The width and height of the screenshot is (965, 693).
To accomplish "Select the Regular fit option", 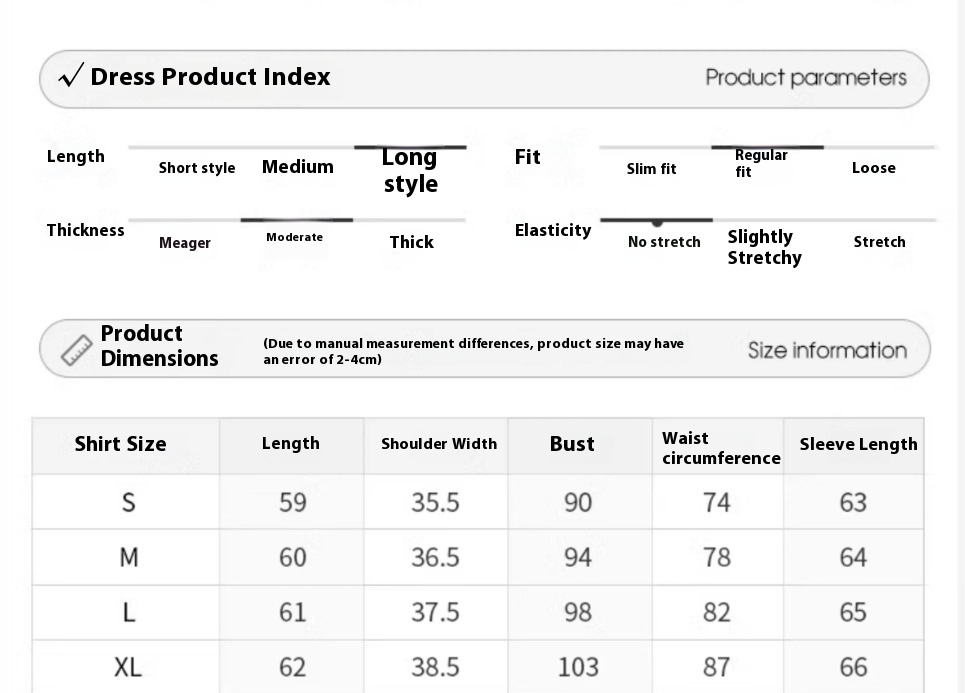I will [761, 163].
